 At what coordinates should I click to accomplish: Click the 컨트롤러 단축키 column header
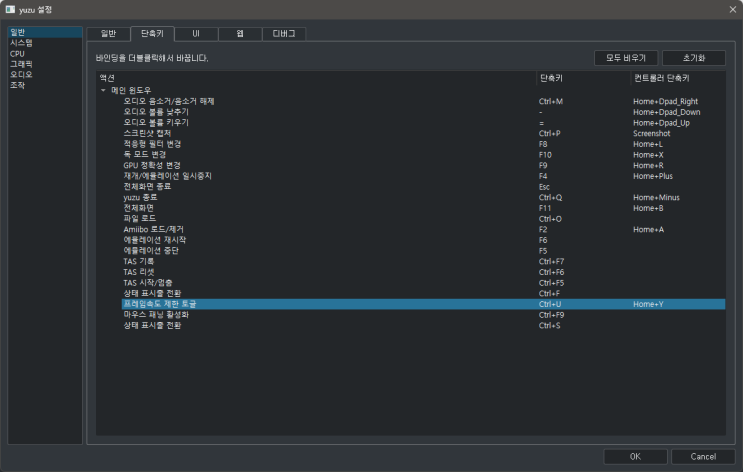click(678, 78)
